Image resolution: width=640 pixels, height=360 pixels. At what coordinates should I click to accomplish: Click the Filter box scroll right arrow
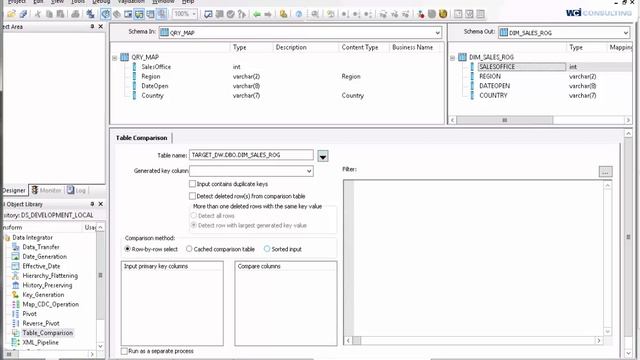[599, 340]
